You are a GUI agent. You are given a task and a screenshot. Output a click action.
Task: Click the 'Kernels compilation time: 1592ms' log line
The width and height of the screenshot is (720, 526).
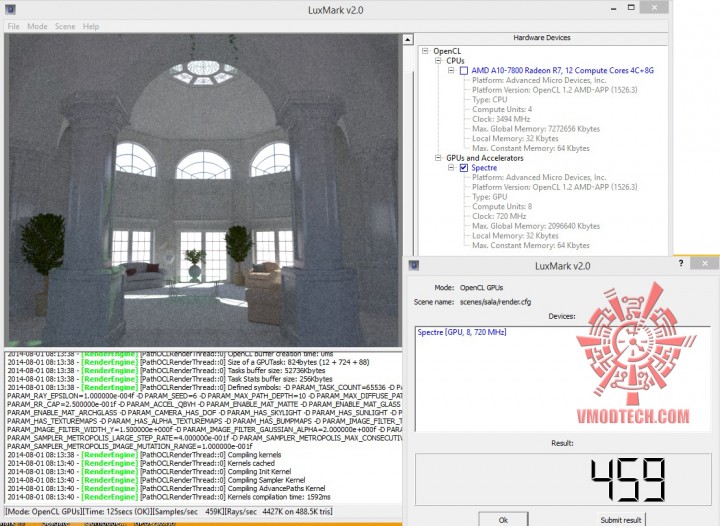point(169,497)
